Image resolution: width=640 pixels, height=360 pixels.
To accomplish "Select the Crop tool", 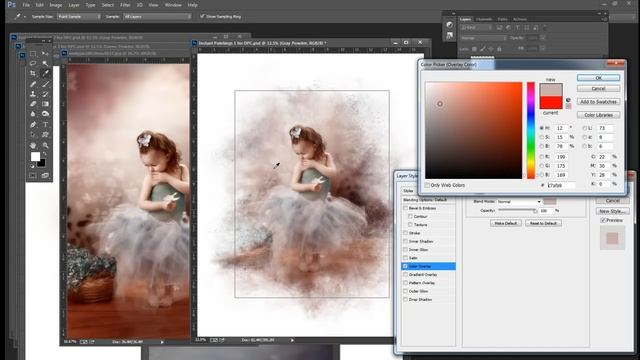I will coord(33,73).
